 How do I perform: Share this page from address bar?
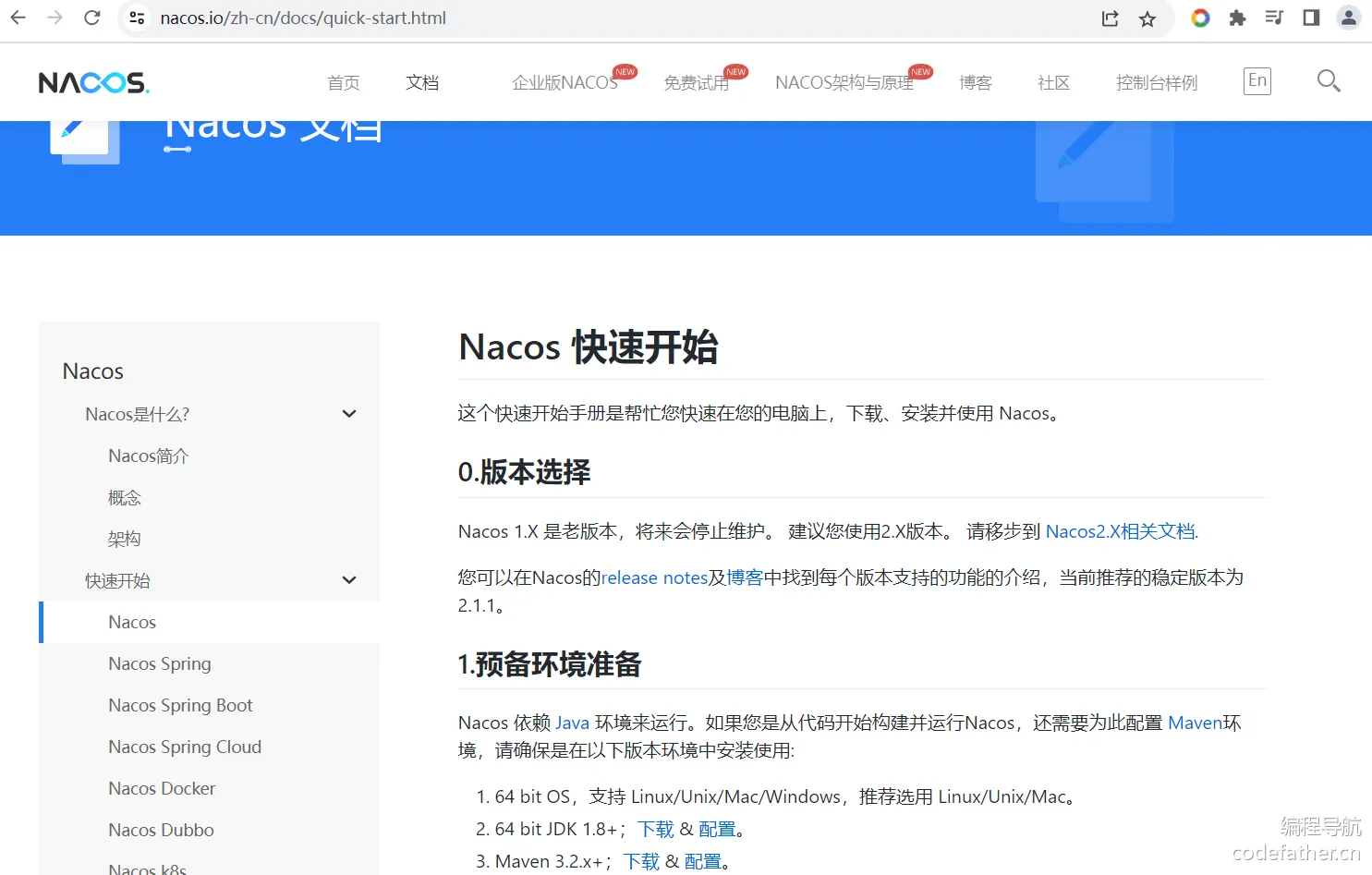pyautogui.click(x=1111, y=18)
